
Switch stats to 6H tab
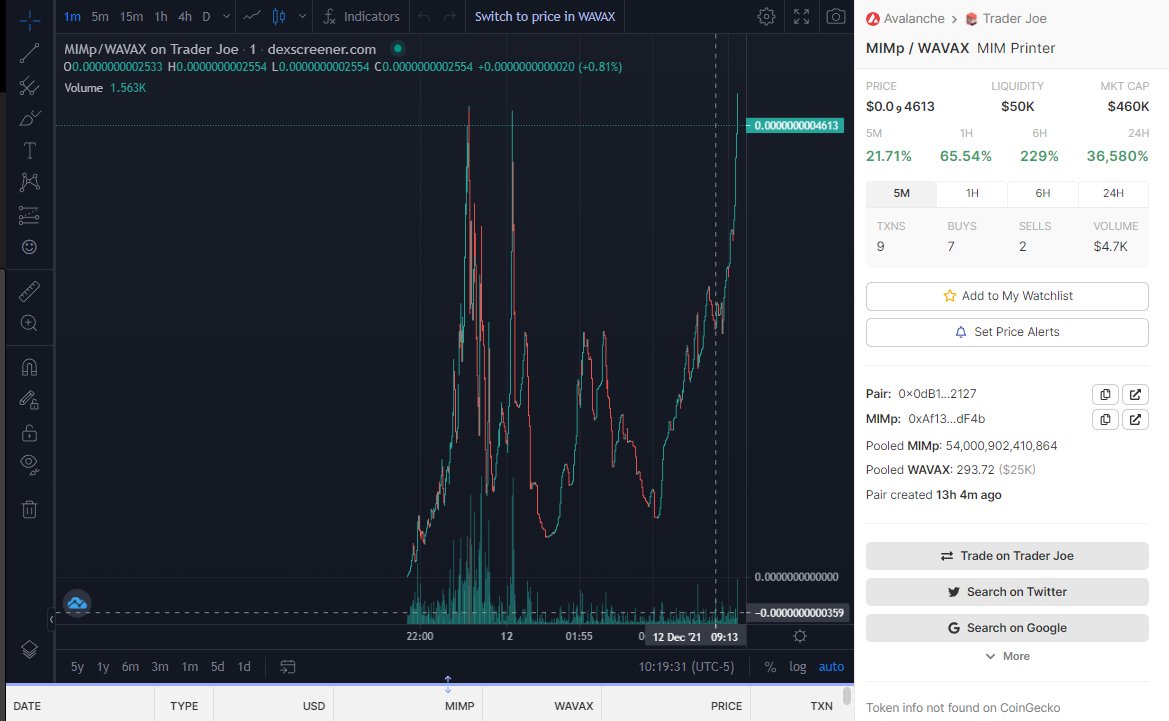[x=1042, y=193]
